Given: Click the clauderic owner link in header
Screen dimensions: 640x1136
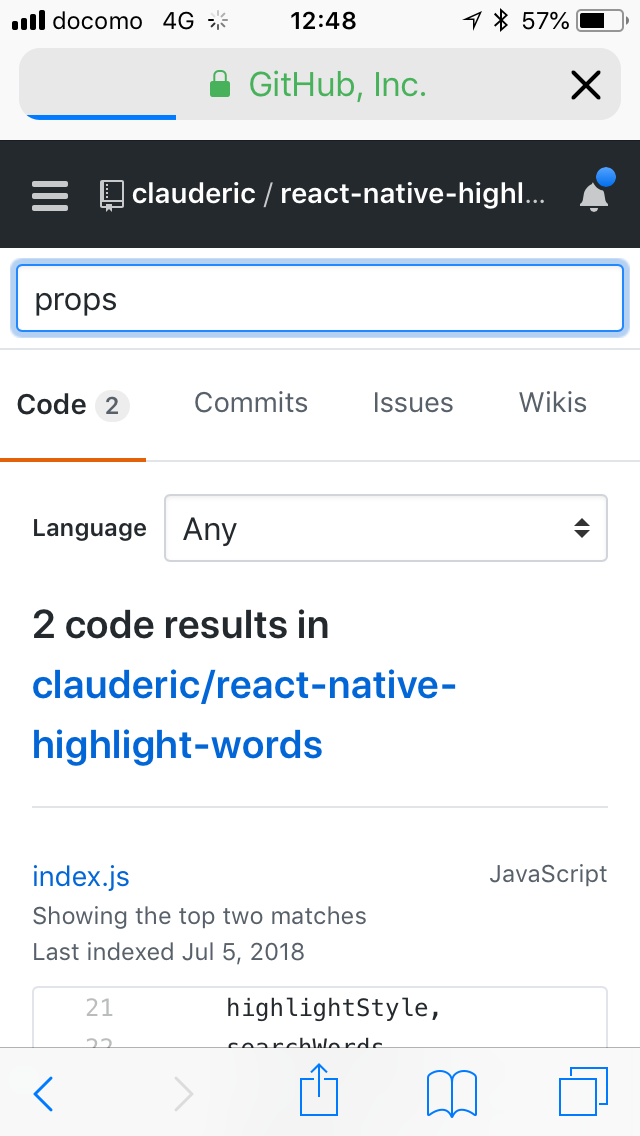Looking at the screenshot, I should pos(194,194).
